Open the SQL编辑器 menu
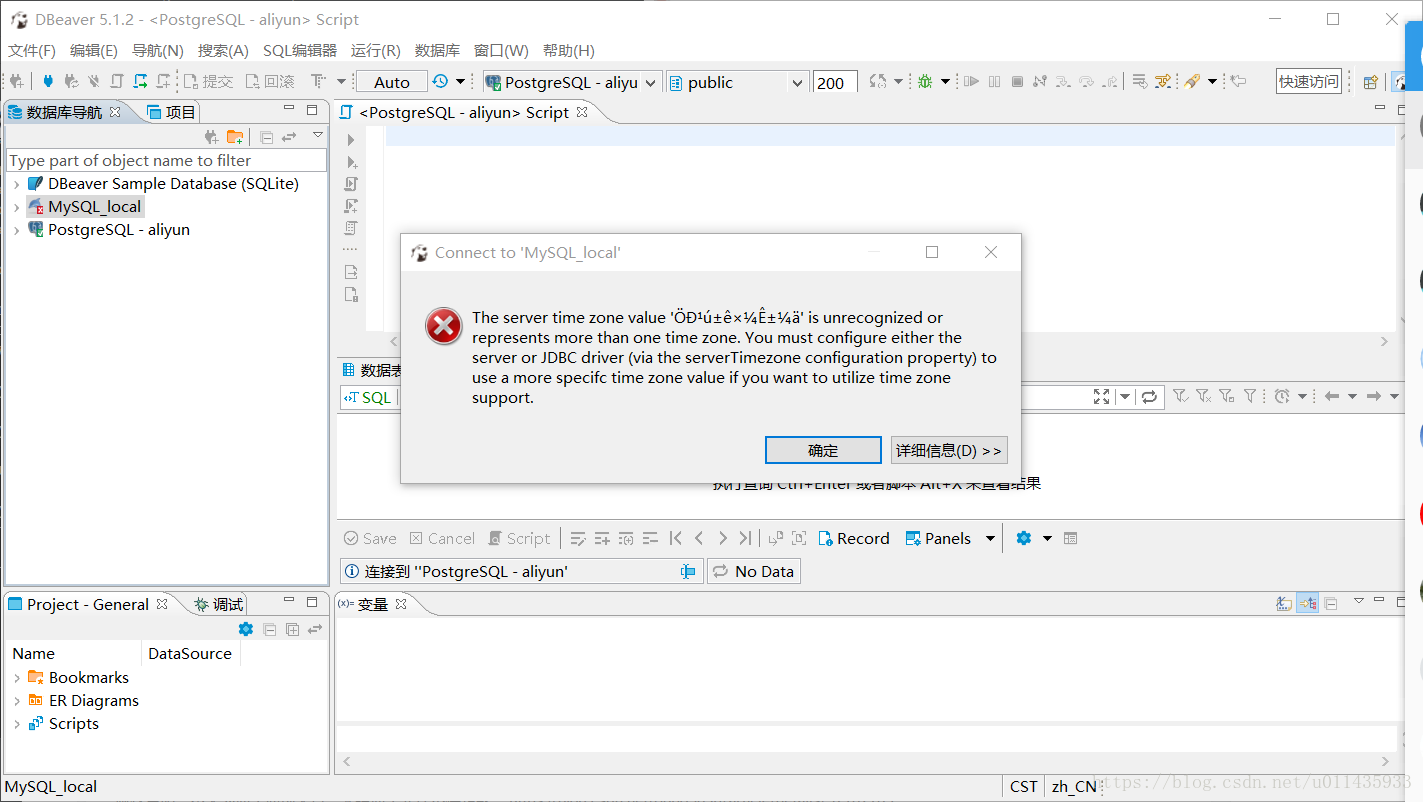1423x802 pixels. [300, 50]
